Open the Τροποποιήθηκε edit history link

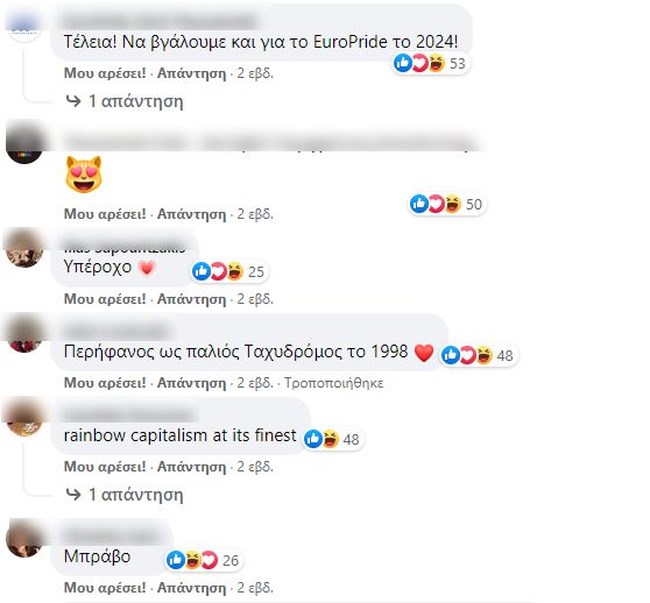334,383
